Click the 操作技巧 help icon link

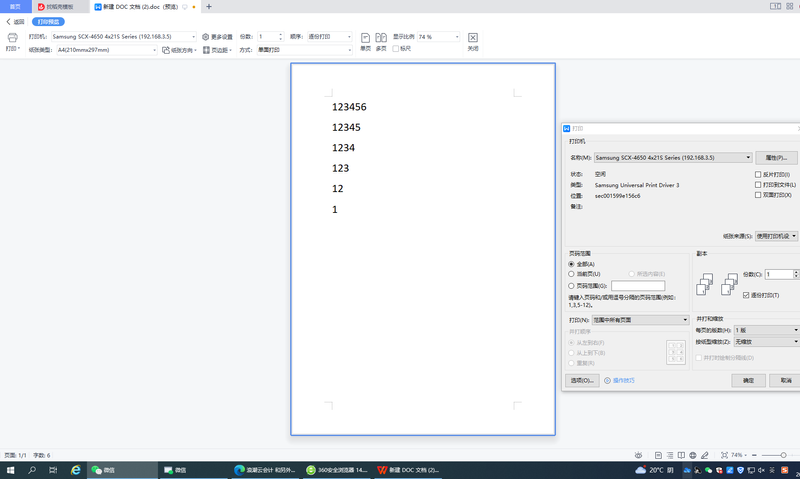(621, 381)
